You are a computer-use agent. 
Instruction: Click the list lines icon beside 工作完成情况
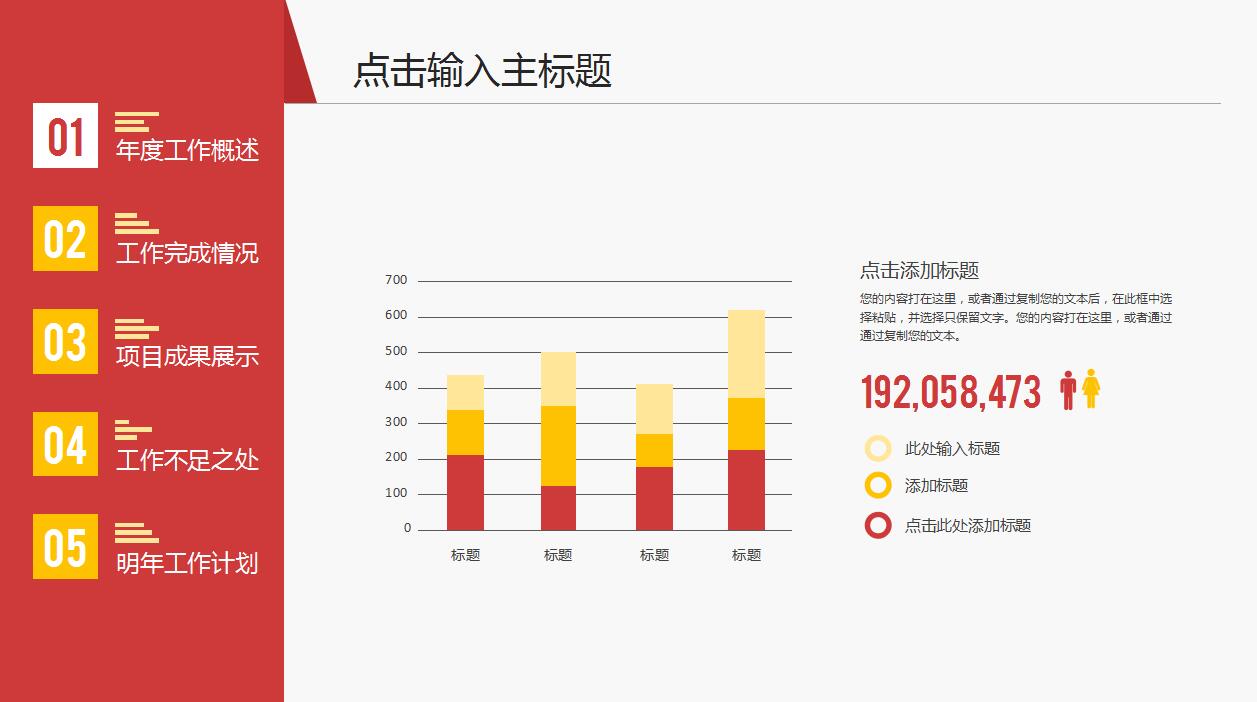pos(136,224)
